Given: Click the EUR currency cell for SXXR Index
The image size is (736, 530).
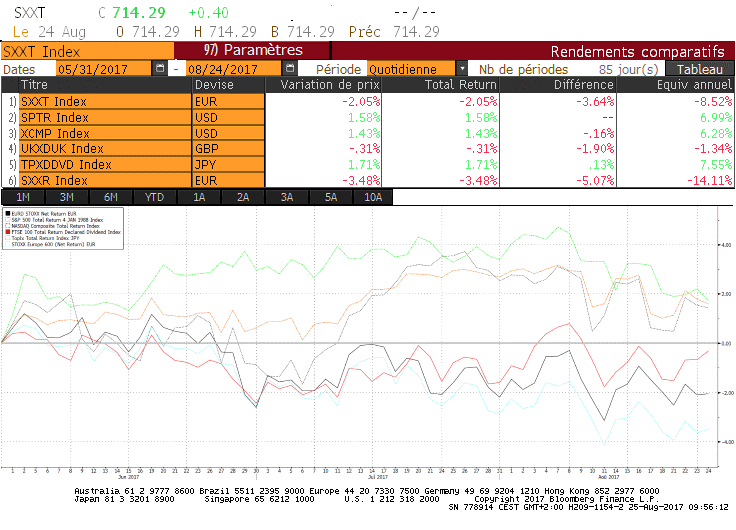Looking at the screenshot, I should click(229, 180).
